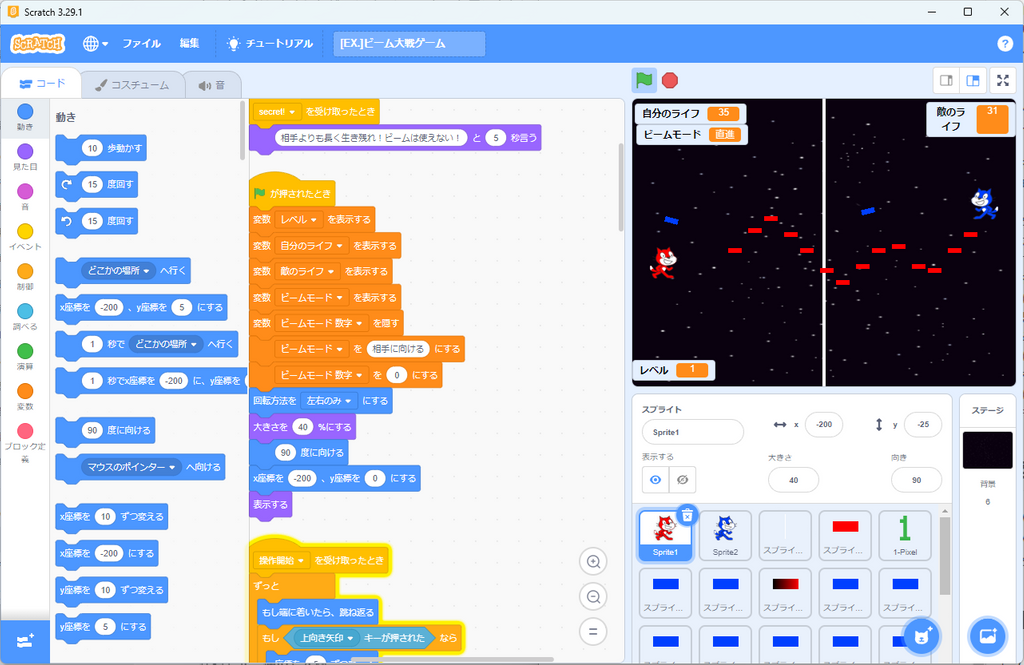Select the Sprite2 thumbnail

725,535
